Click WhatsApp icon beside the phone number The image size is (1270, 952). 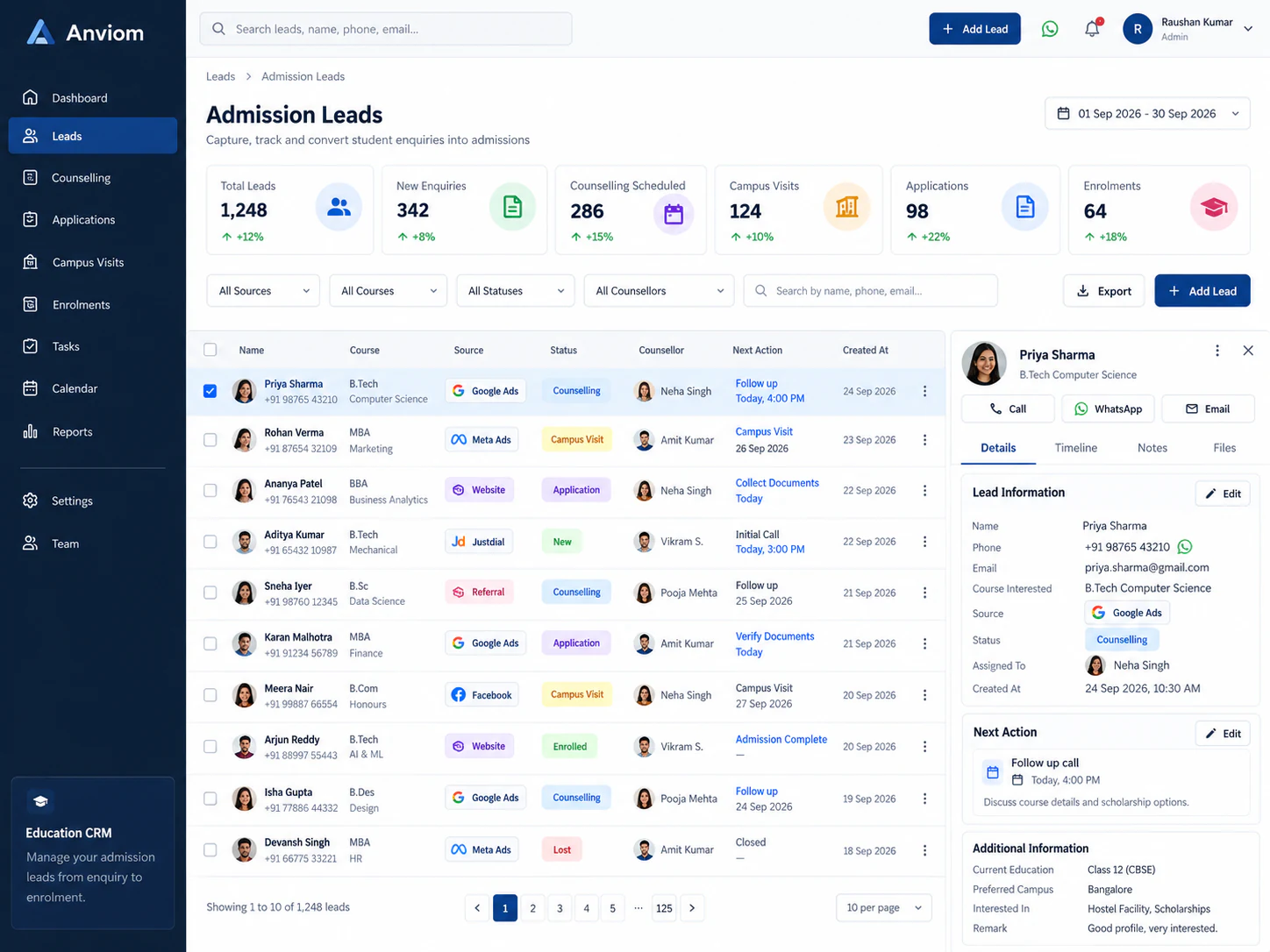pos(1185,547)
